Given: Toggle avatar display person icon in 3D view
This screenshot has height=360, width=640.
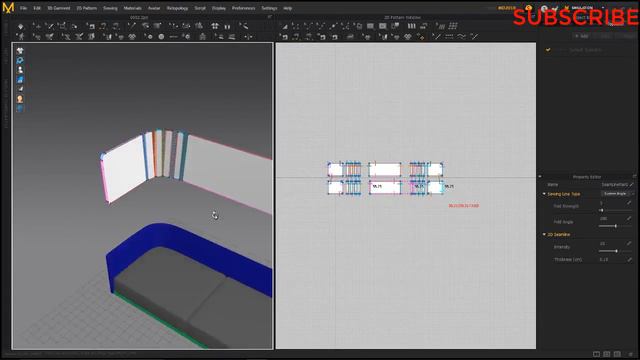Looking at the screenshot, I should (20, 70).
